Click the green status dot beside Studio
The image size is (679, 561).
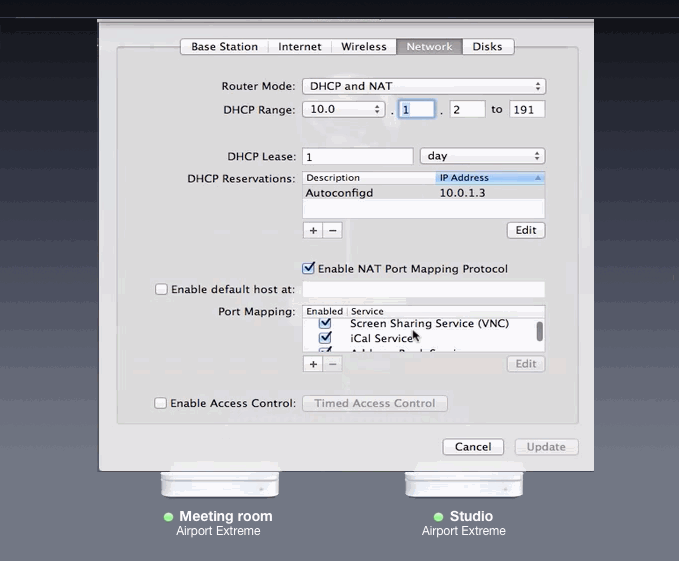tap(438, 517)
